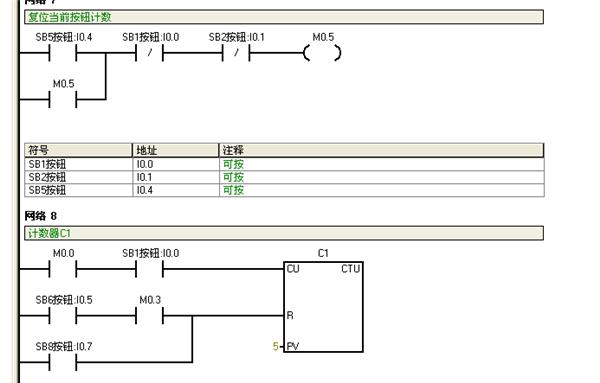600x383 pixels.
Task: Click the 符号 column header
Action: point(78,150)
